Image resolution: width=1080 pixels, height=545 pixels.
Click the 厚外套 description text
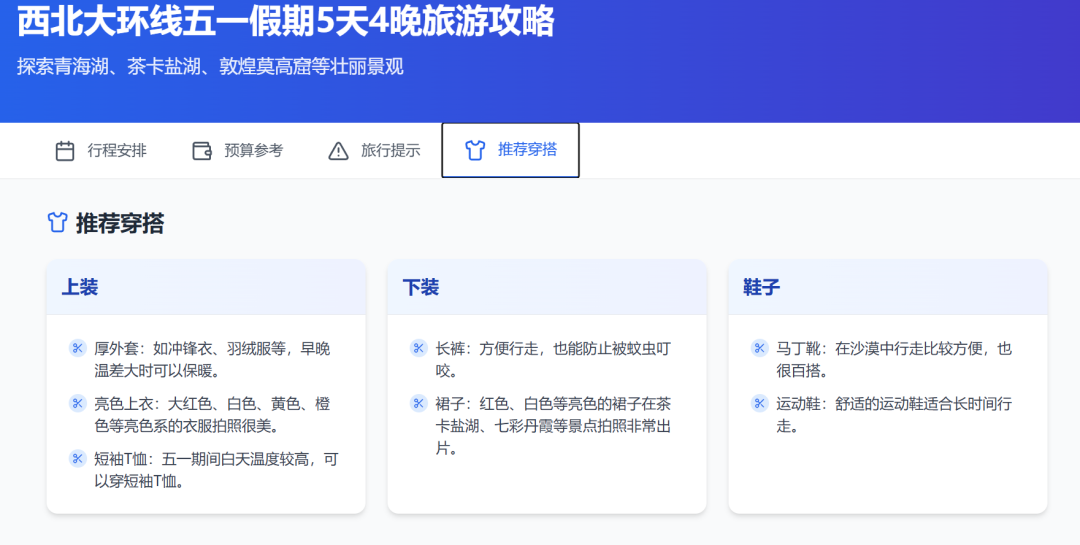point(212,360)
